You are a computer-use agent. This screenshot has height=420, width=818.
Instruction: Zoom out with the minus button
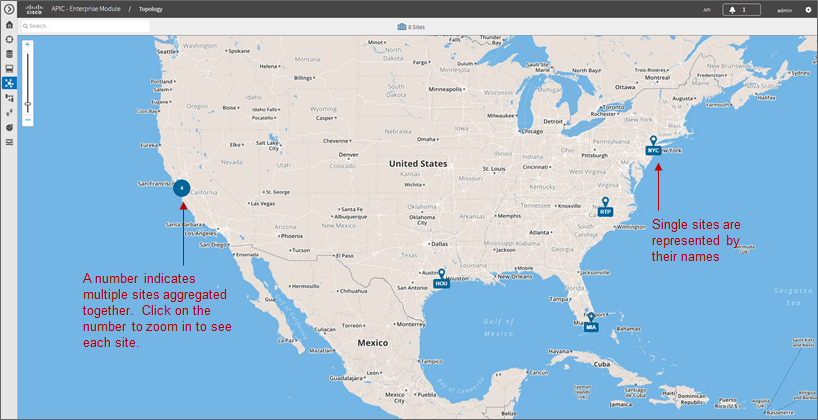click(28, 120)
